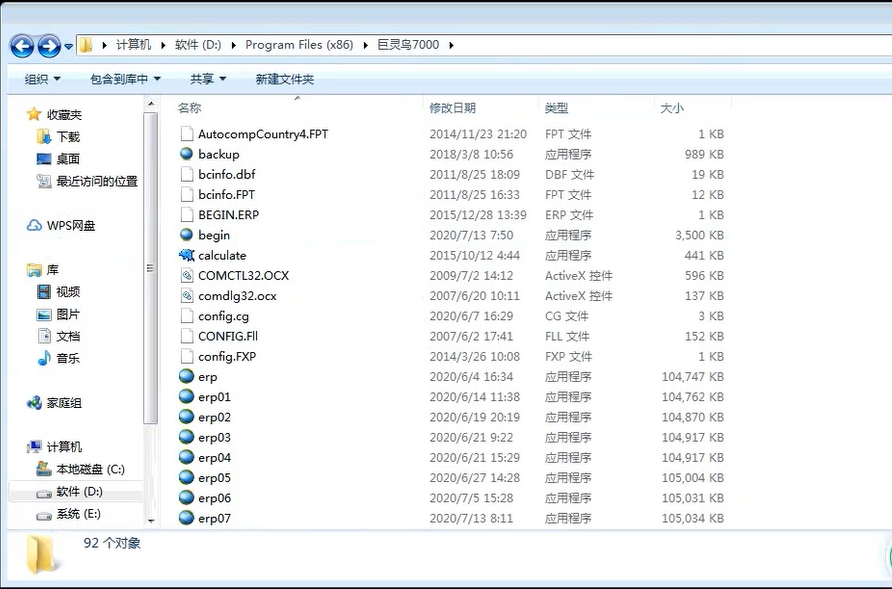The width and height of the screenshot is (892, 589).
Task: Click the 下载 folder icon in favorites
Action: click(43, 137)
